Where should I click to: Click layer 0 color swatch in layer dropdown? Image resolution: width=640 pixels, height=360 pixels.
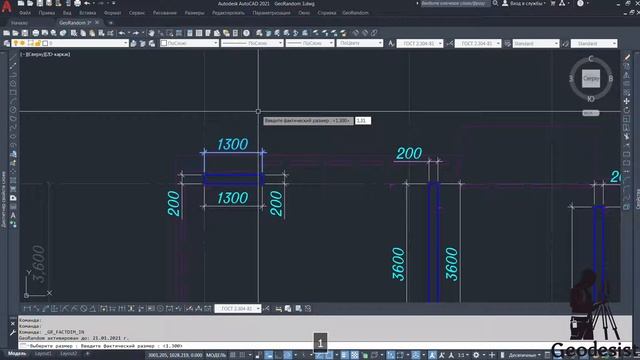45,43
